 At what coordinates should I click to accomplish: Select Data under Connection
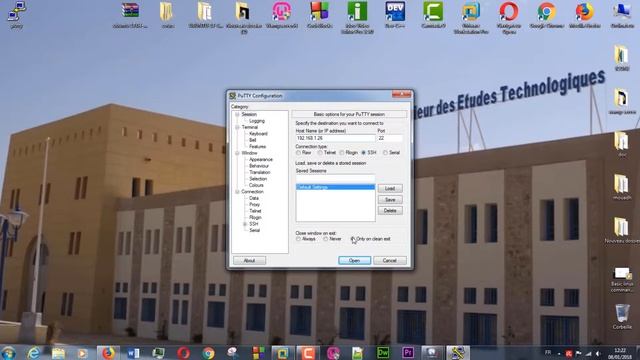253,198
